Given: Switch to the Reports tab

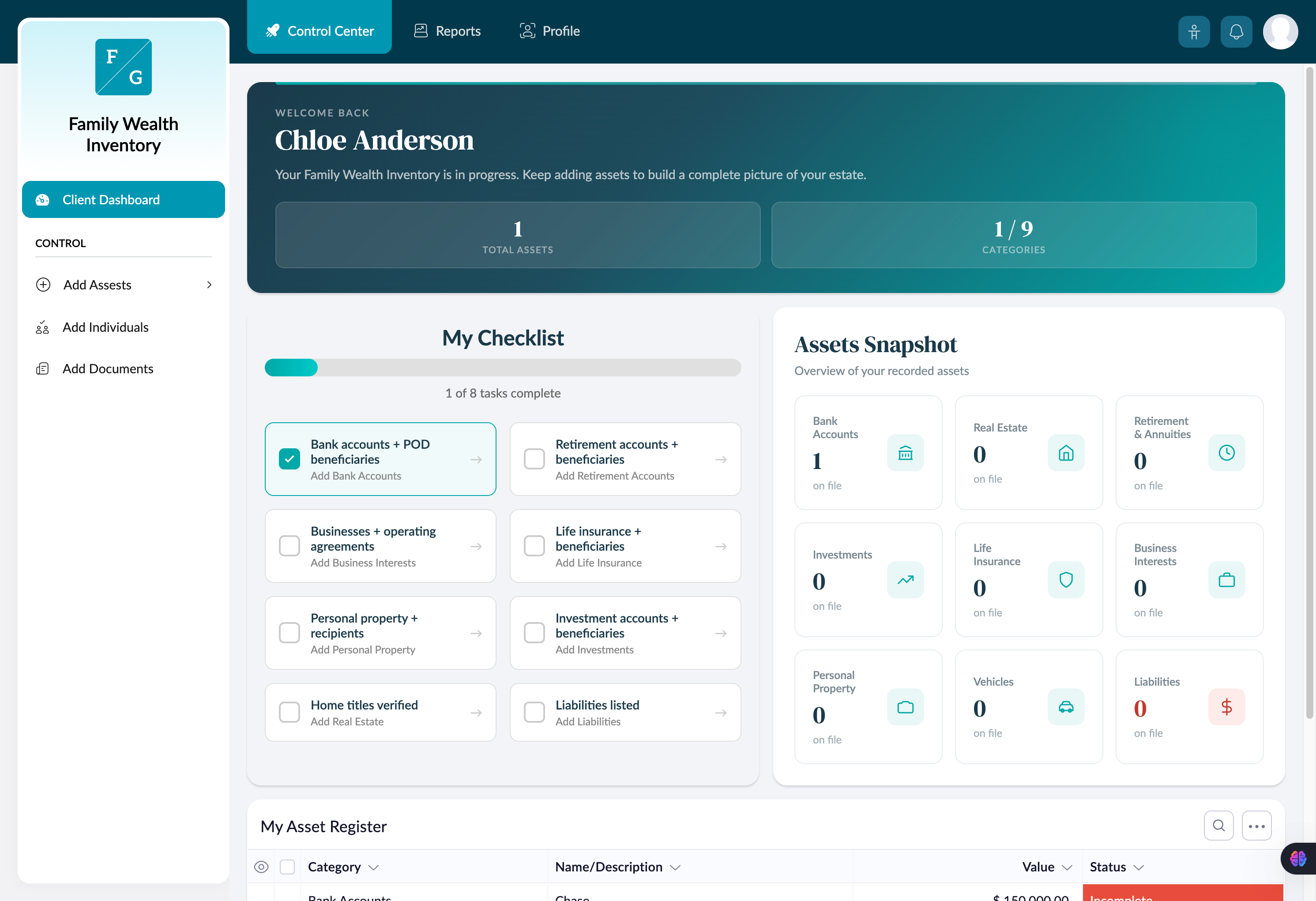Looking at the screenshot, I should click(447, 30).
